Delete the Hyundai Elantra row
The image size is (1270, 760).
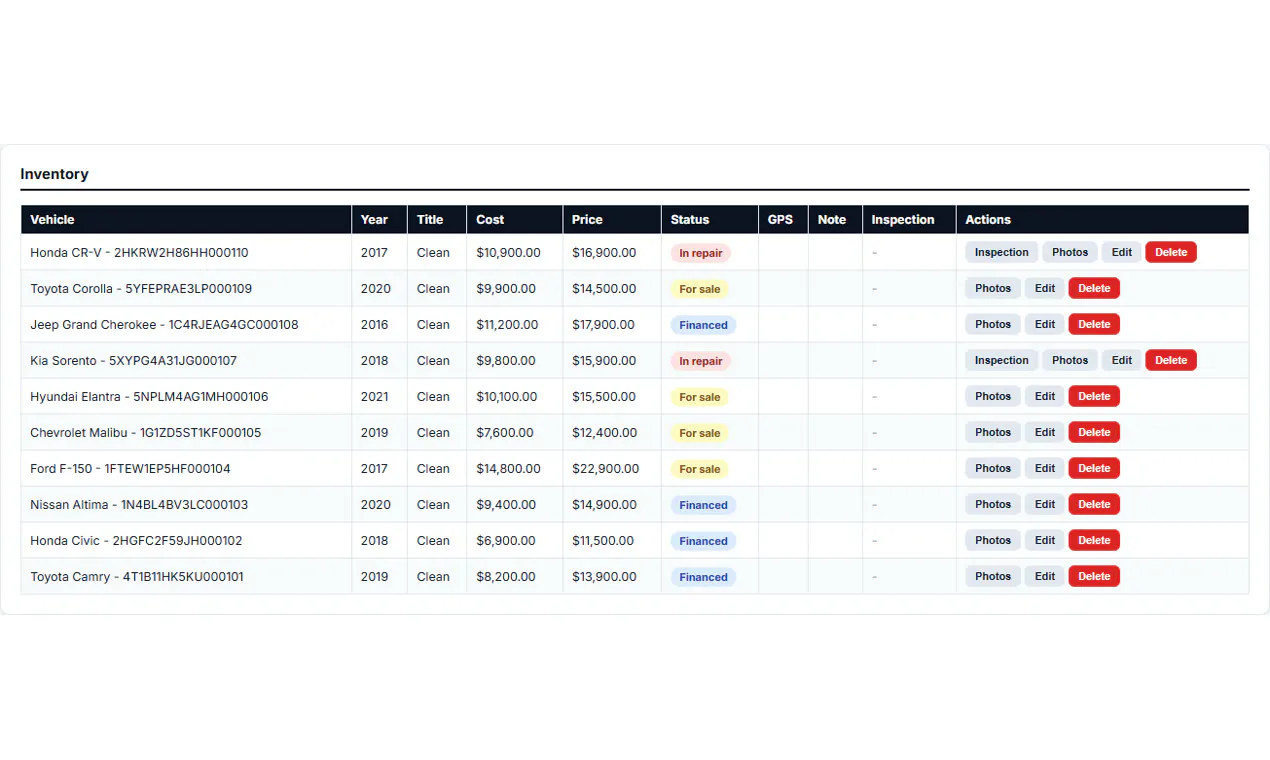[1094, 396]
